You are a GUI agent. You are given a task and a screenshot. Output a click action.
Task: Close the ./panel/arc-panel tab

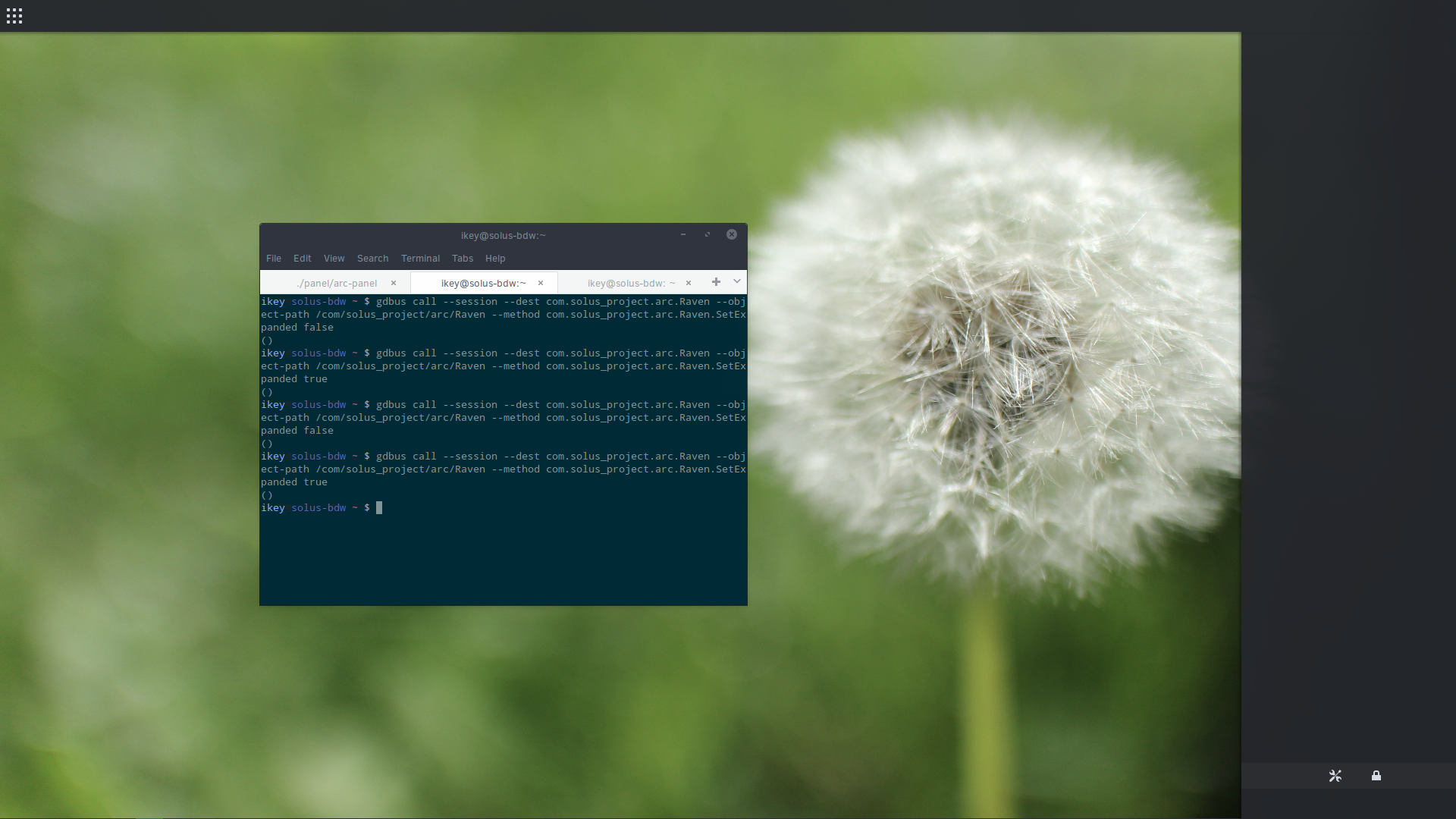tap(394, 283)
